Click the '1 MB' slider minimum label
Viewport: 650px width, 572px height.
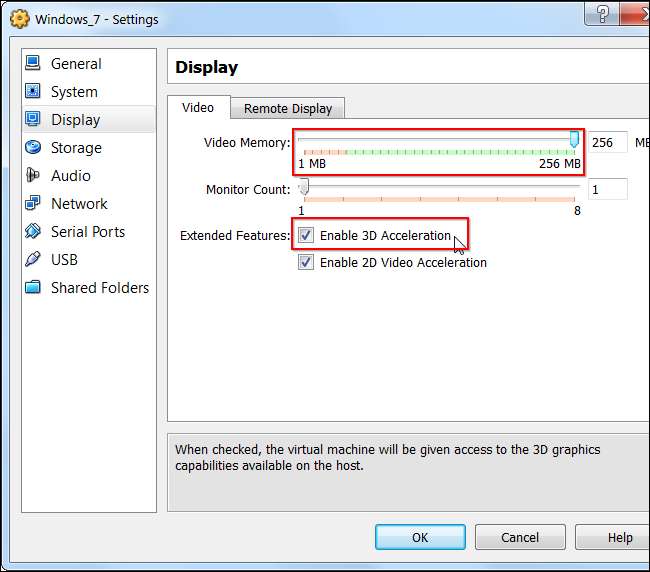tap(312, 164)
